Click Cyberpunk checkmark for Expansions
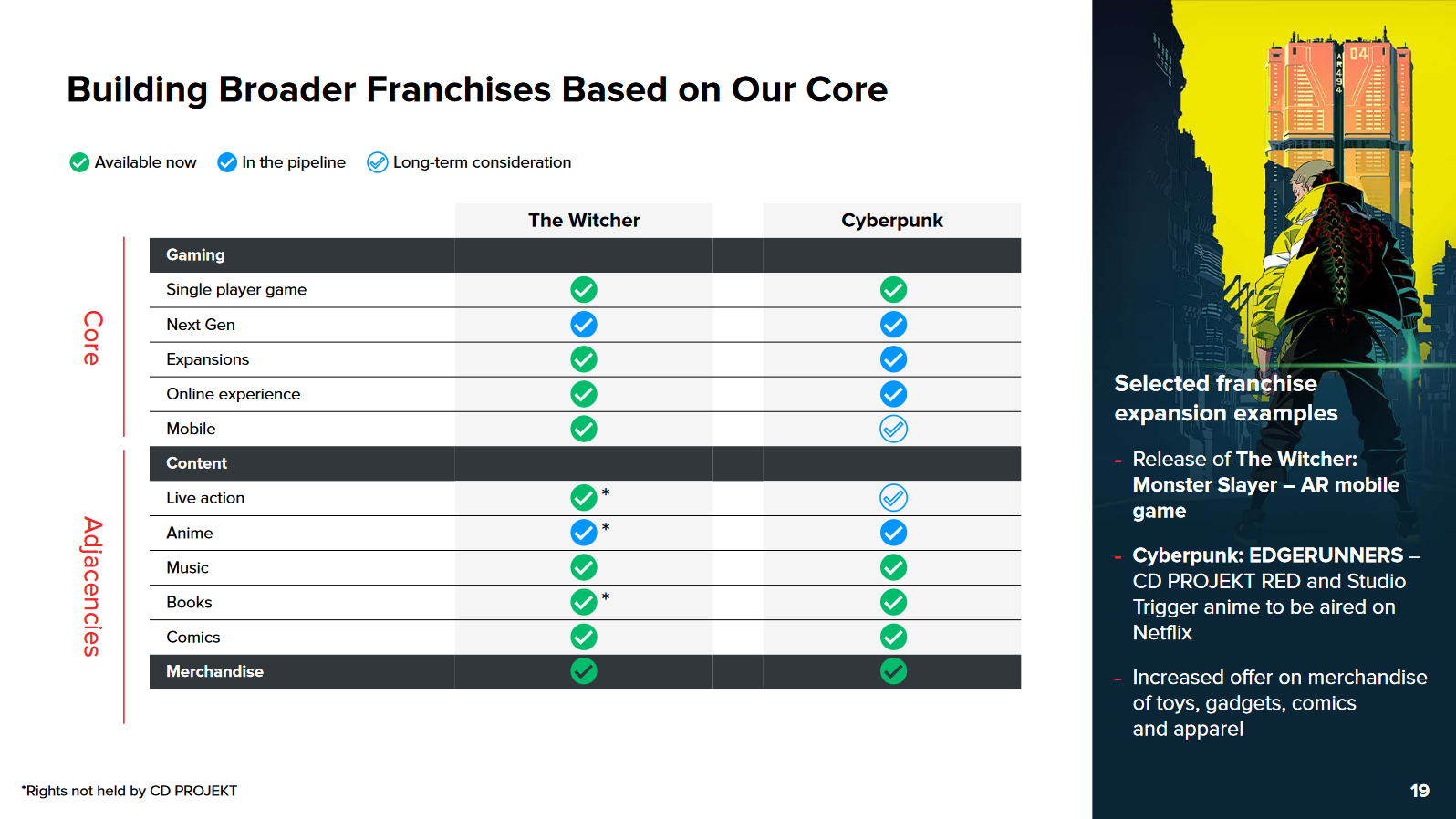Image resolution: width=1456 pixels, height=819 pixels. tap(893, 359)
